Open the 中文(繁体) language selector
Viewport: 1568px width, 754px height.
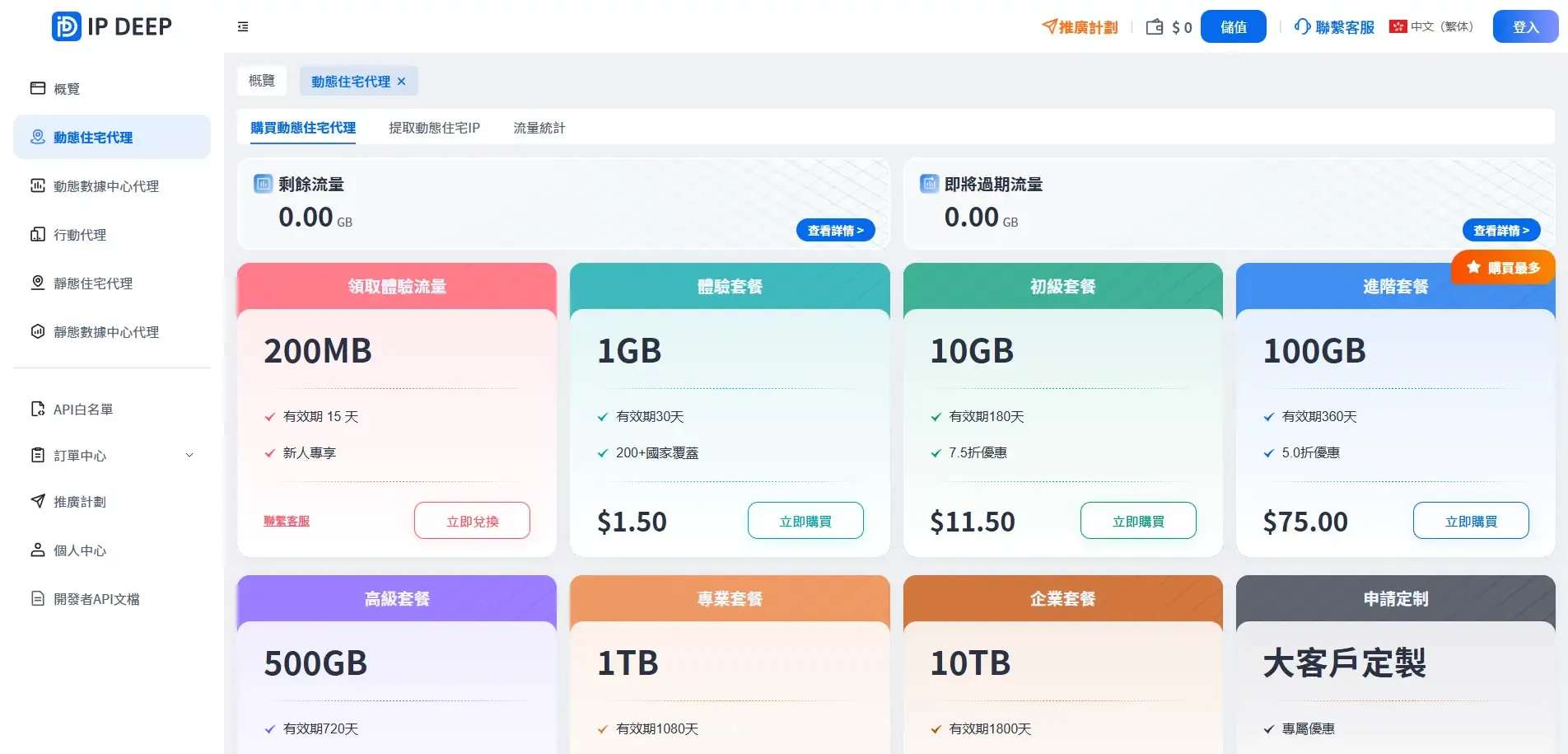point(1431,27)
